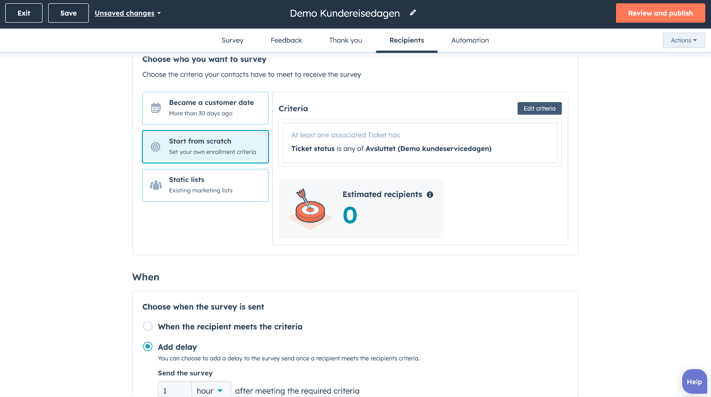Select 'When the recipient meets the criteria' radio
This screenshot has height=397, width=711.
[x=147, y=326]
